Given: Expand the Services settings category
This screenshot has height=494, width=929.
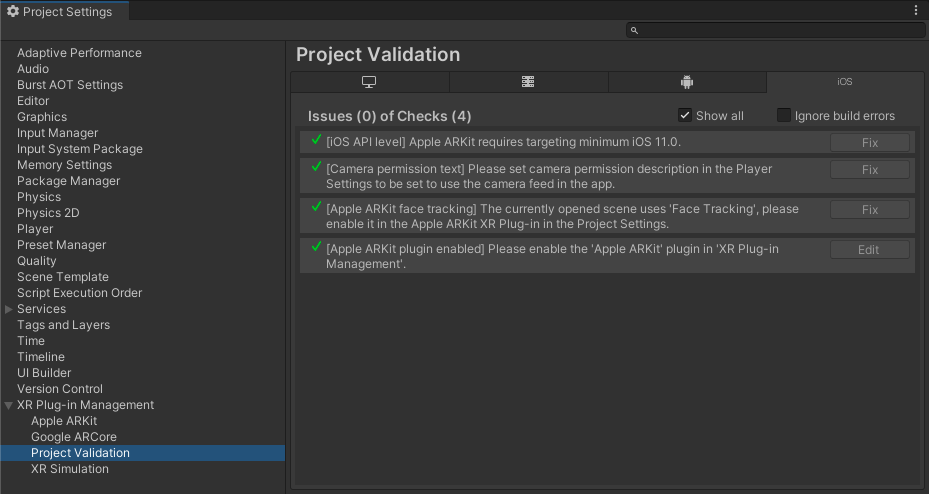Looking at the screenshot, I should click(x=9, y=309).
